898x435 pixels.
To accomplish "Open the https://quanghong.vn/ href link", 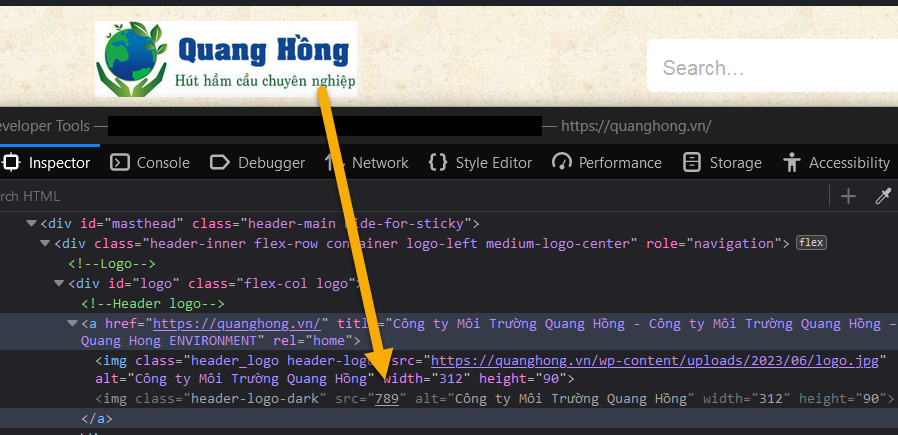I will 237,324.
